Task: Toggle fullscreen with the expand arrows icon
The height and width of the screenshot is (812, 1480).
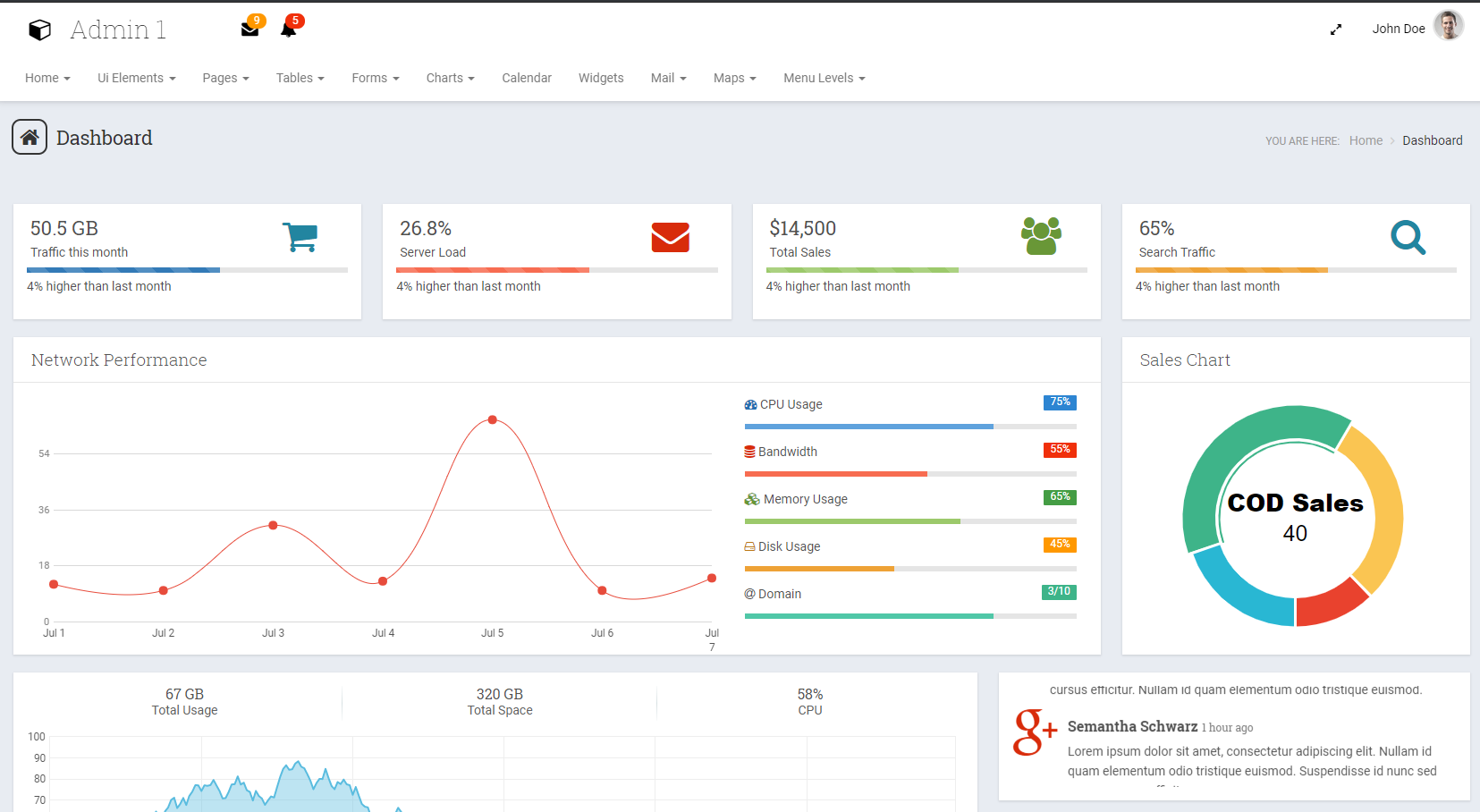Action: (x=1335, y=30)
